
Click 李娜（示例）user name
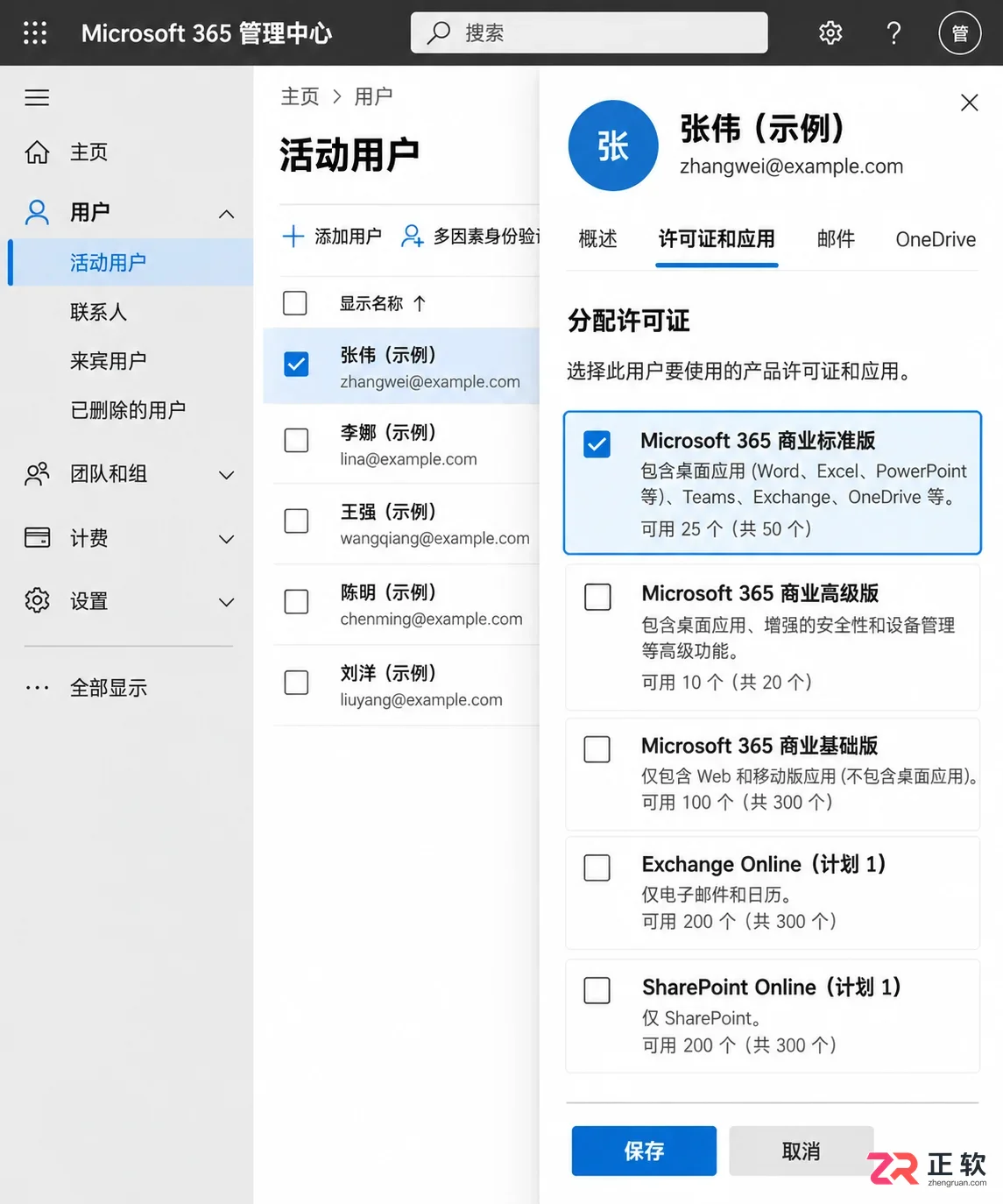[x=388, y=432]
